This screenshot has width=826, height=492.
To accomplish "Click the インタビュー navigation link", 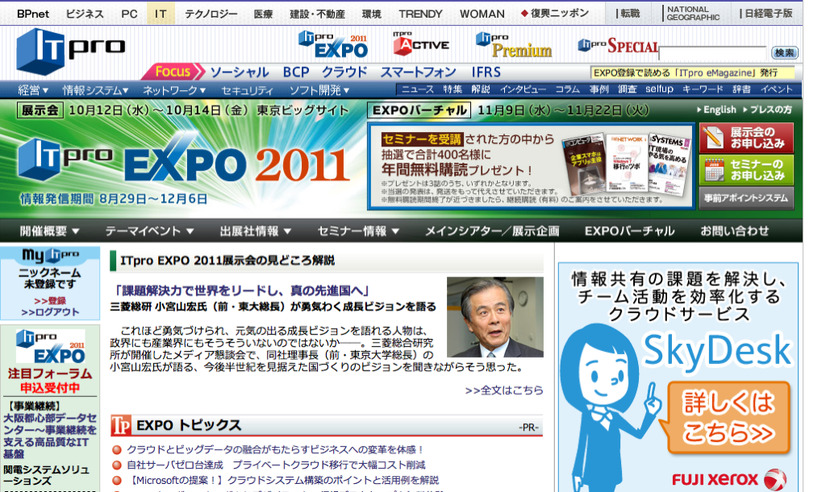I will pyautogui.click(x=523, y=90).
